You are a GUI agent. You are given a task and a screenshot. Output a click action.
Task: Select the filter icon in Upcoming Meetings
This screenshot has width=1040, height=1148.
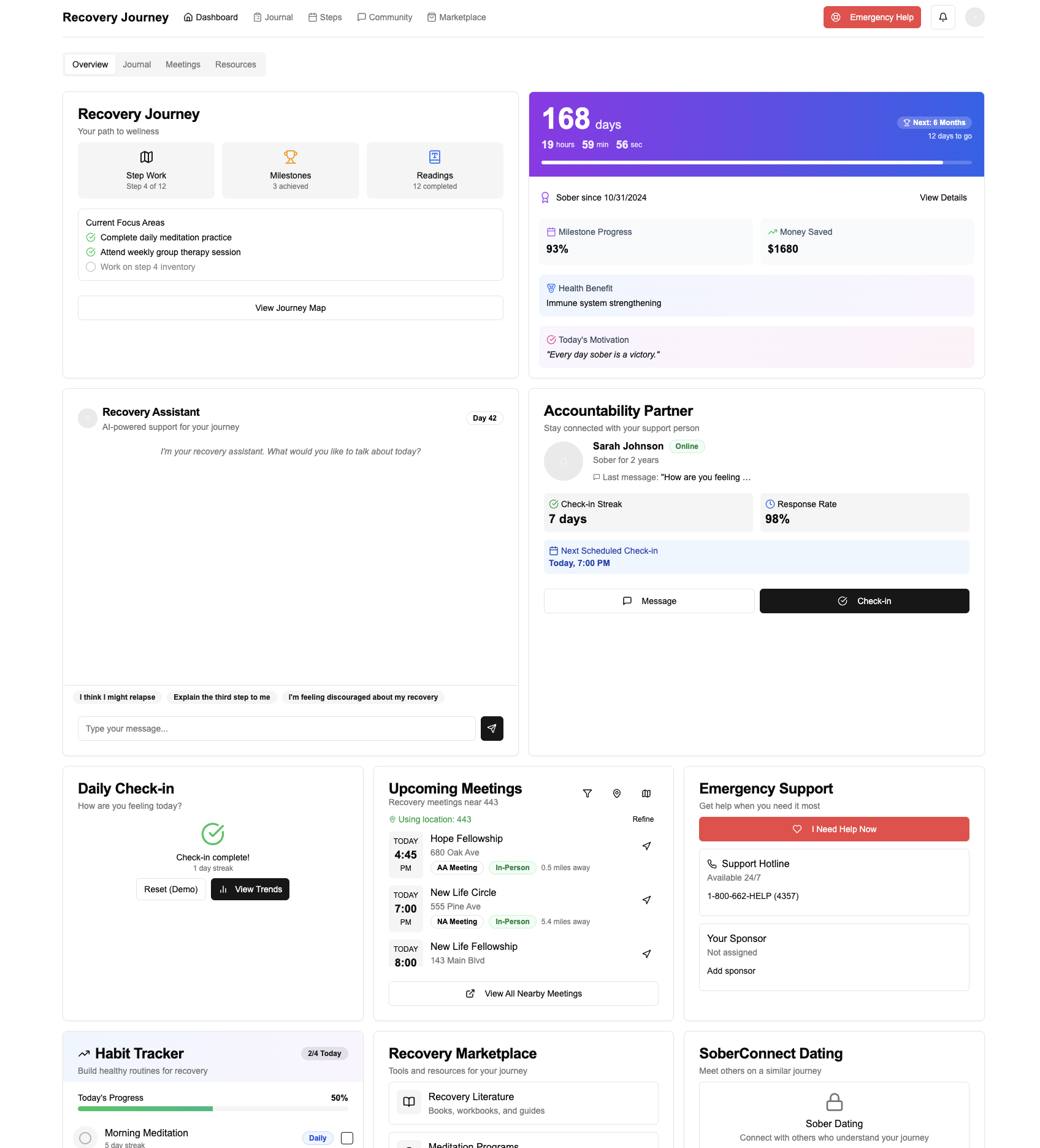point(587,793)
